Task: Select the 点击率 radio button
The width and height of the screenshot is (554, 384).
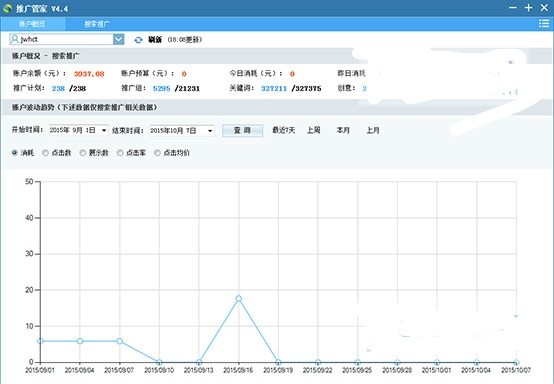Action: [x=120, y=153]
